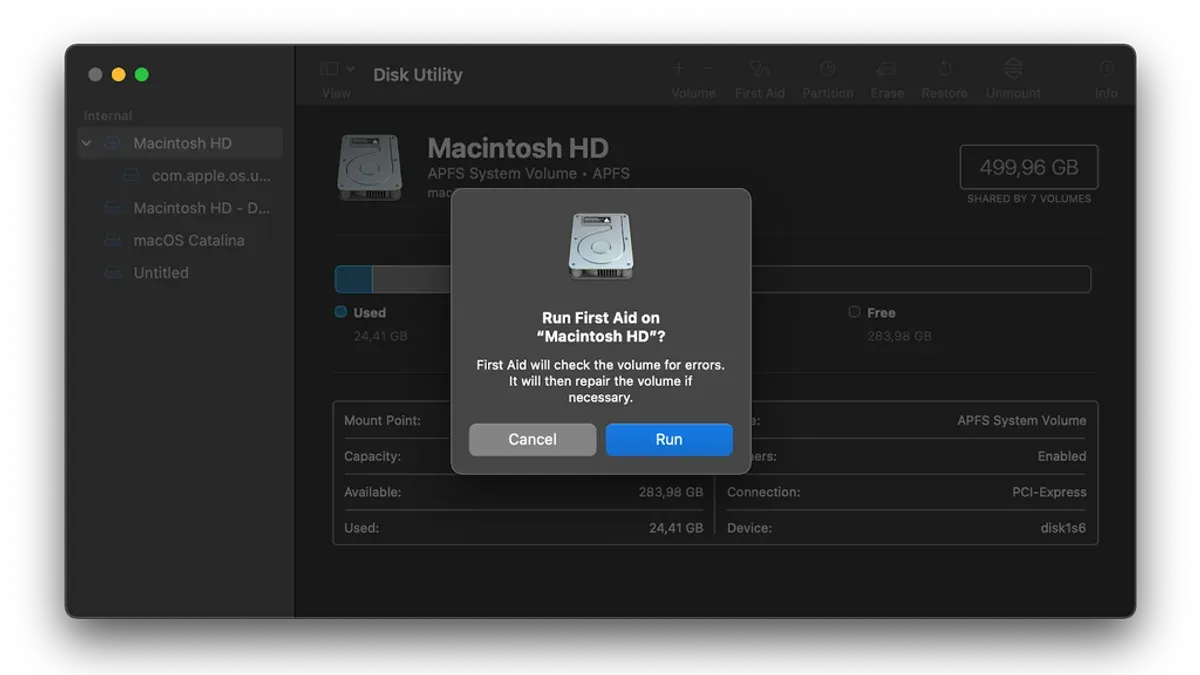Click the 'Capacity:' row label
Image resolution: width=1200 pixels, height=675 pixels.
click(x=372, y=456)
